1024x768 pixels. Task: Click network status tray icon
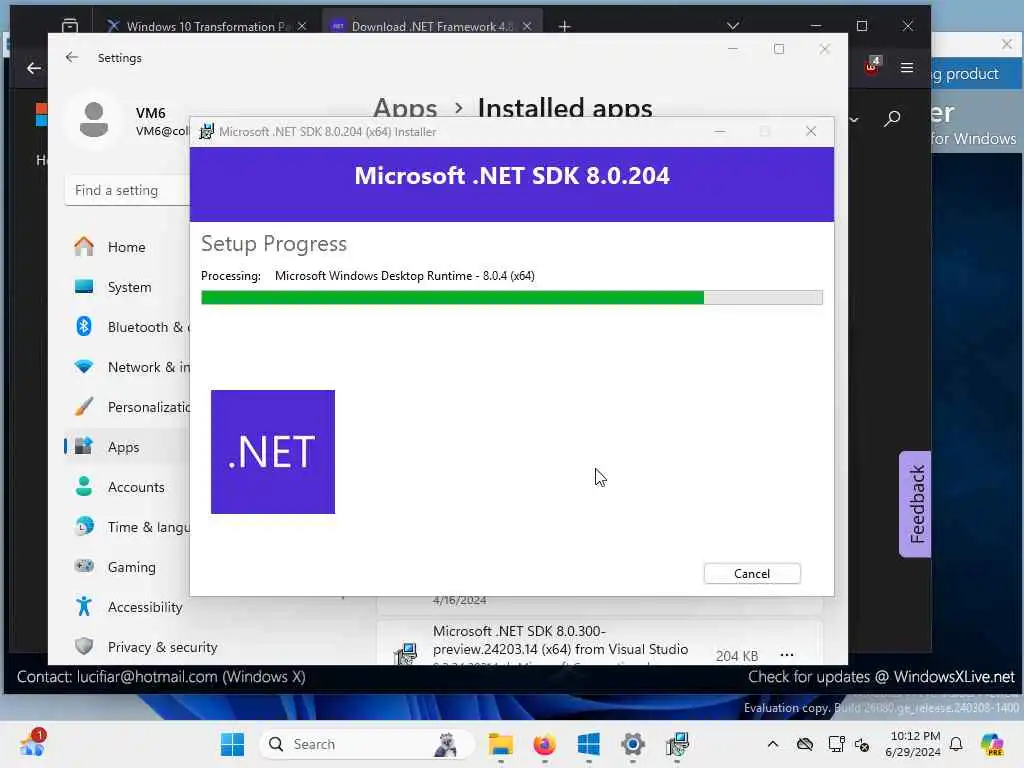(x=836, y=744)
